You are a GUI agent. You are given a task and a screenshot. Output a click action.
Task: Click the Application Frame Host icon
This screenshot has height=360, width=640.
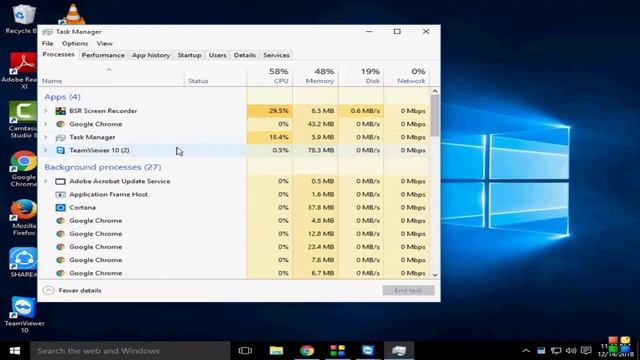[60, 194]
